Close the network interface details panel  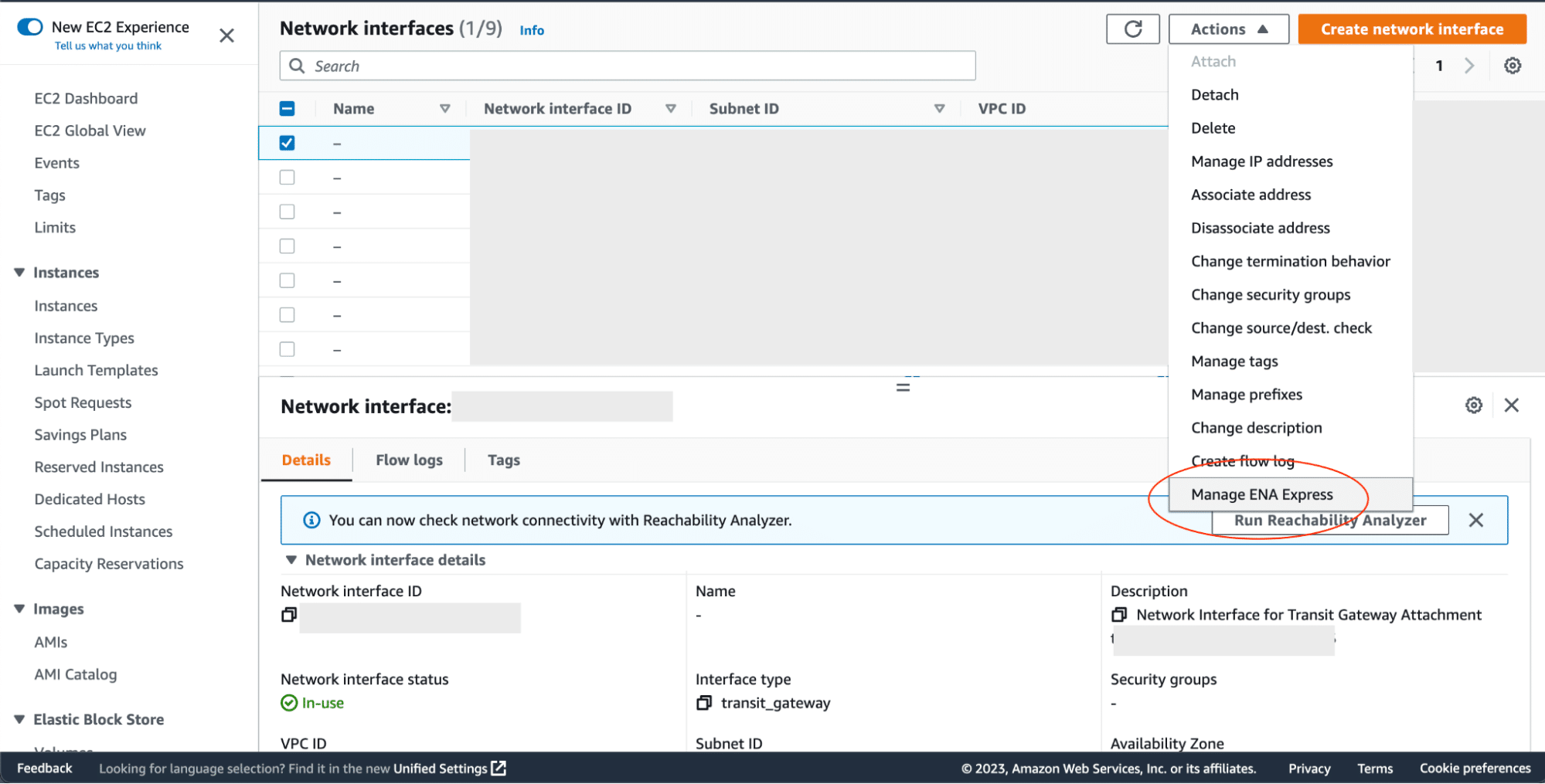pos(1511,405)
